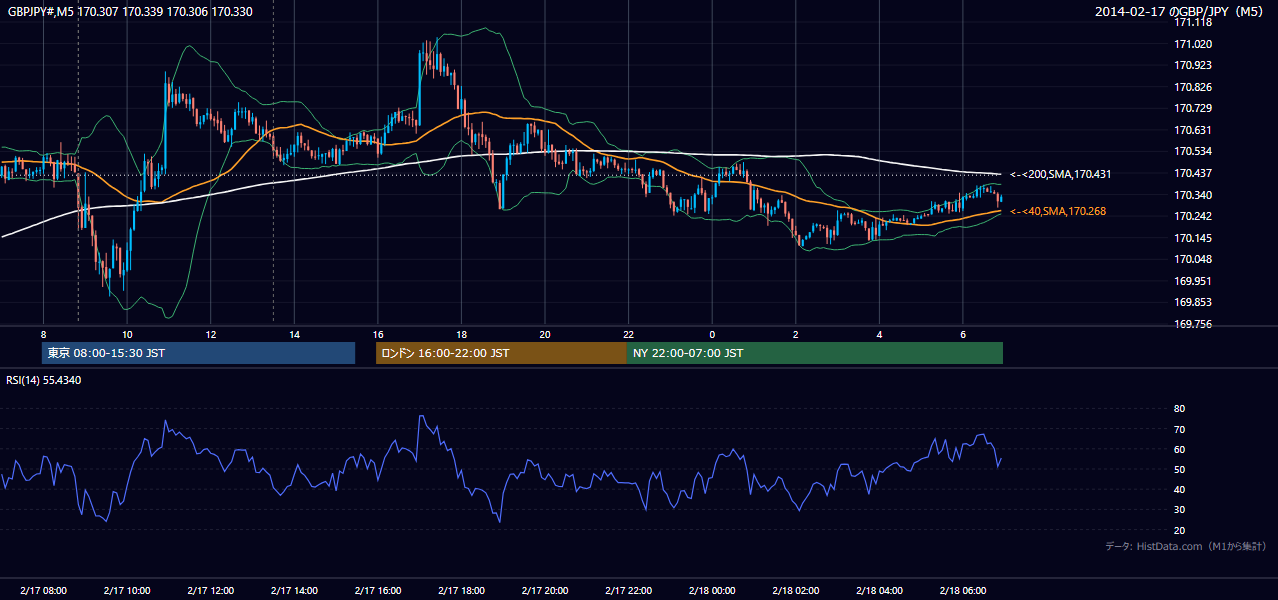Viewport: 1278px width, 600px height.
Task: Click the 2/17 20:00 time label
Action: click(x=545, y=591)
